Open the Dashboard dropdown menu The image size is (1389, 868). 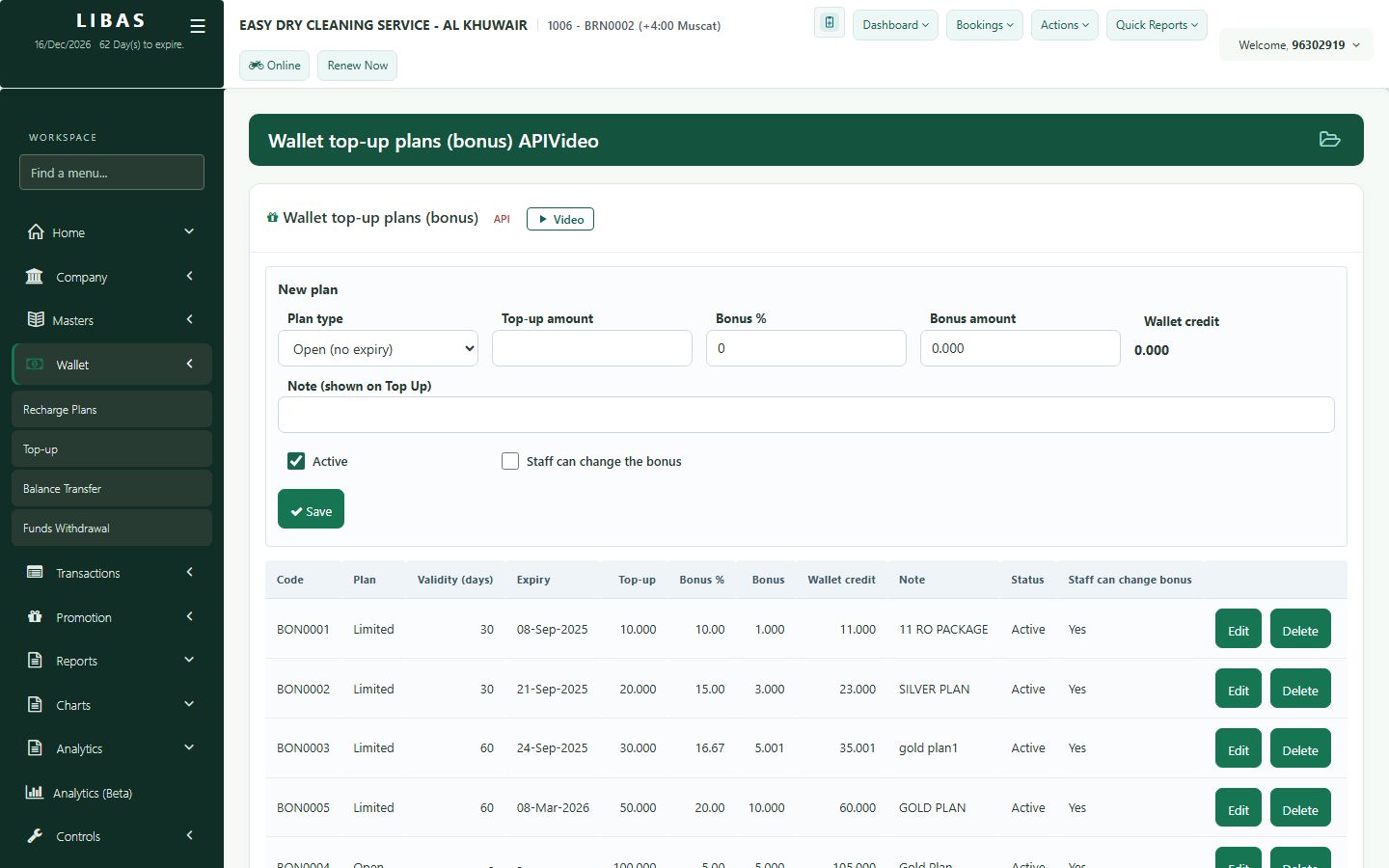tap(895, 25)
